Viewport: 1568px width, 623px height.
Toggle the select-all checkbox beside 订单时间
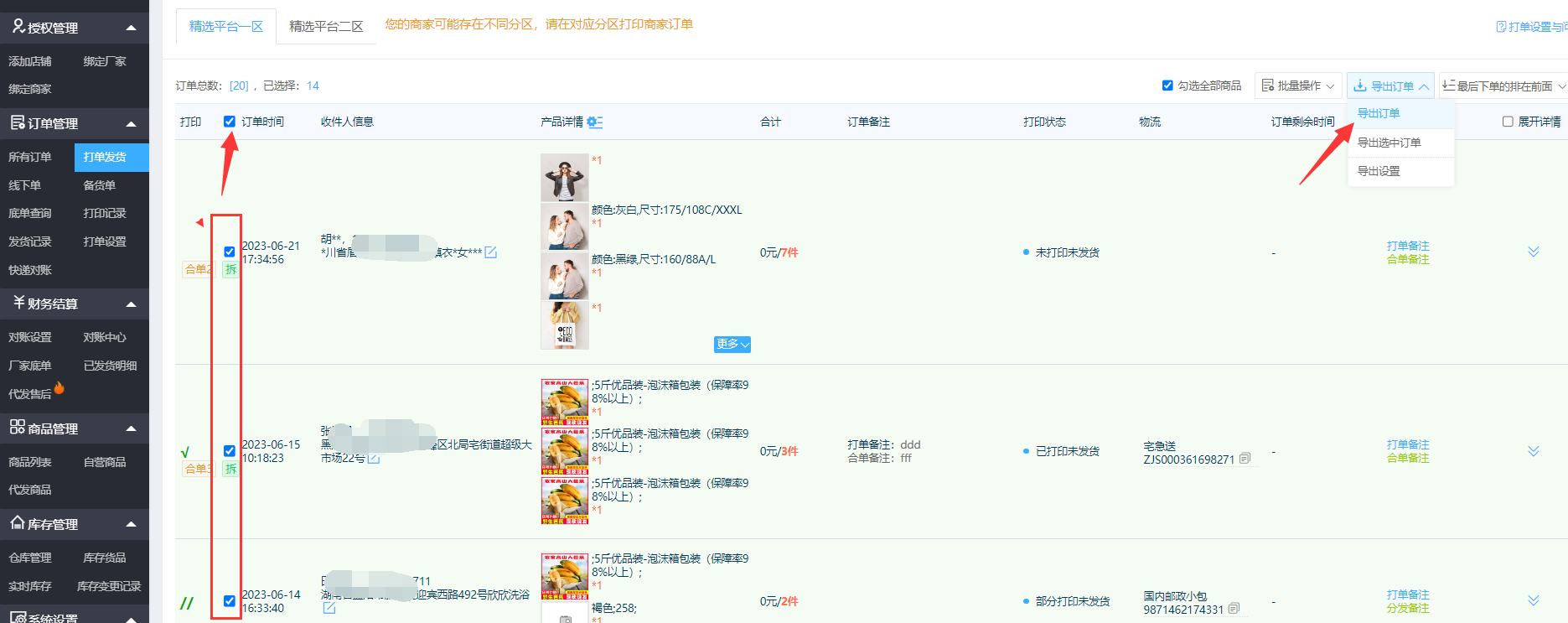(x=230, y=122)
